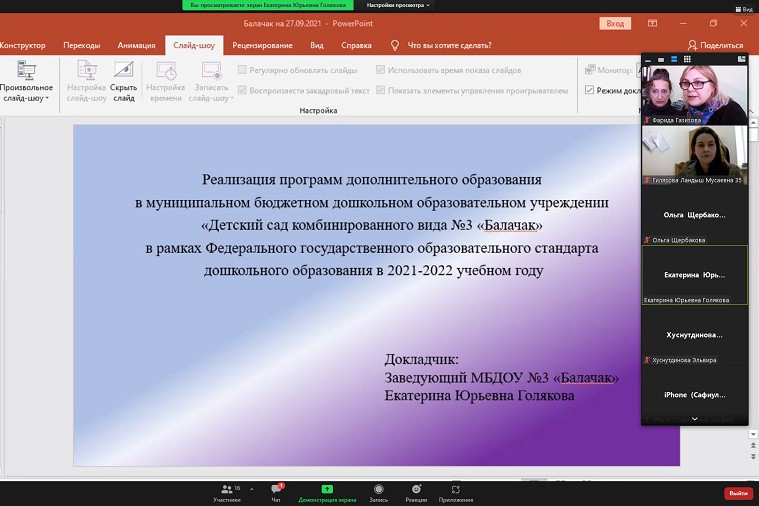
Task: Open the Переходы ribbon tab
Action: pyautogui.click(x=81, y=45)
